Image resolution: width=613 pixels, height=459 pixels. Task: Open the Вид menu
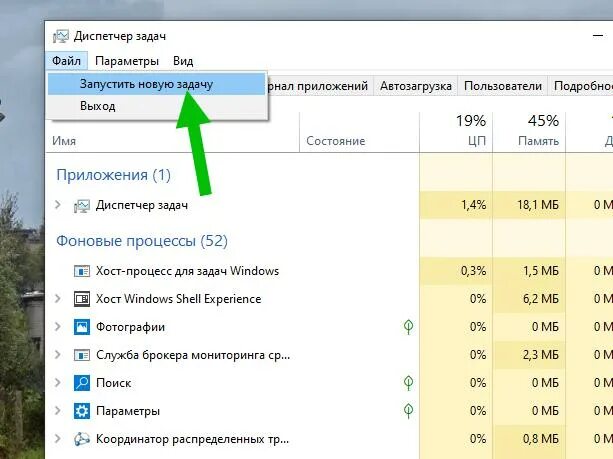point(183,61)
